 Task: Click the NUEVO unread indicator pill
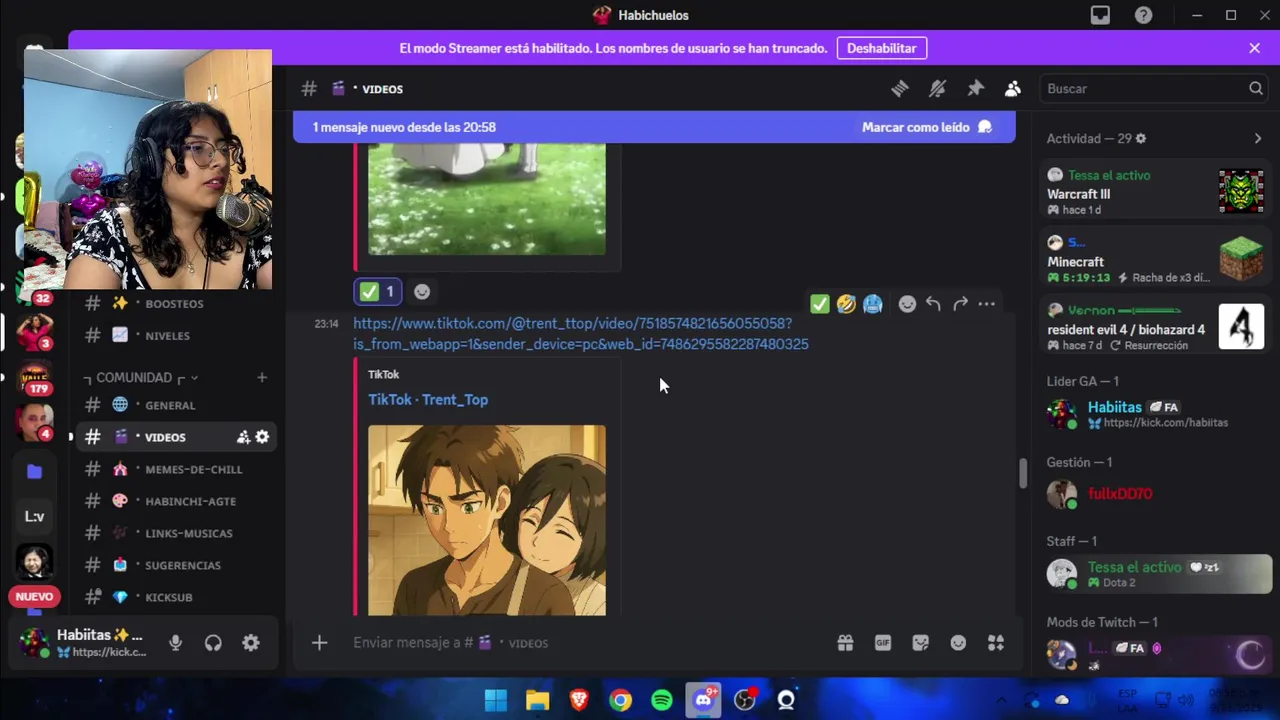pos(34,597)
